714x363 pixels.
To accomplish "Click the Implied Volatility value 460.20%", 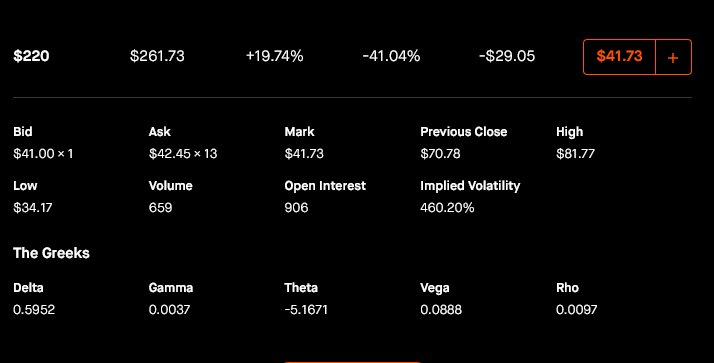I will point(447,208).
